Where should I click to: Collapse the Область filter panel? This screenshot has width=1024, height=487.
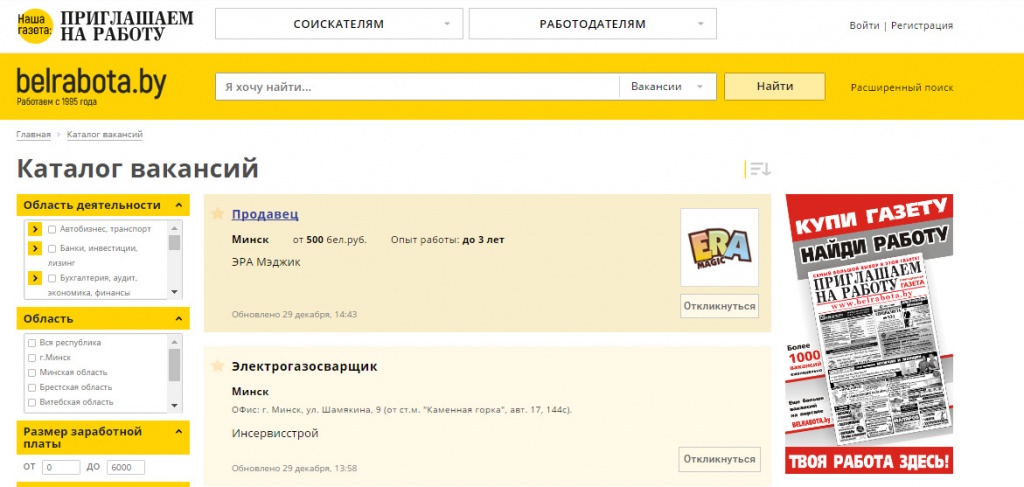(178, 319)
